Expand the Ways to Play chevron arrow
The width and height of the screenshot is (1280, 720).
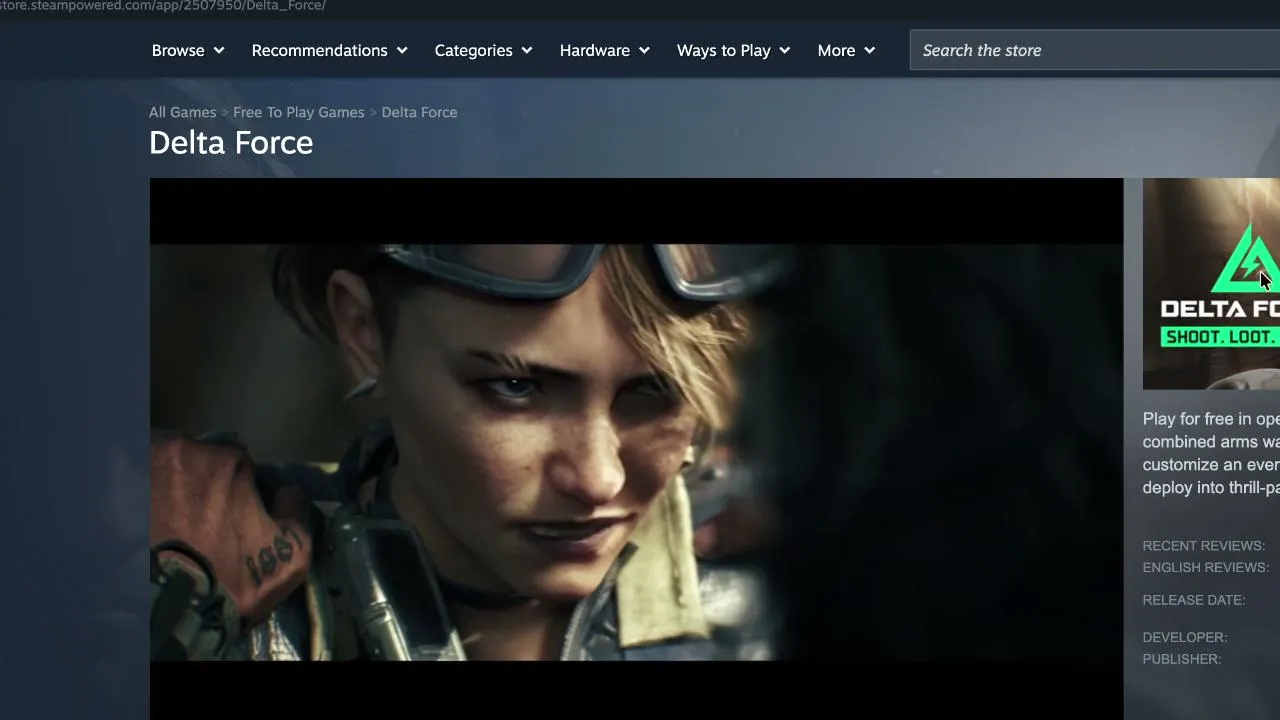[785, 51]
